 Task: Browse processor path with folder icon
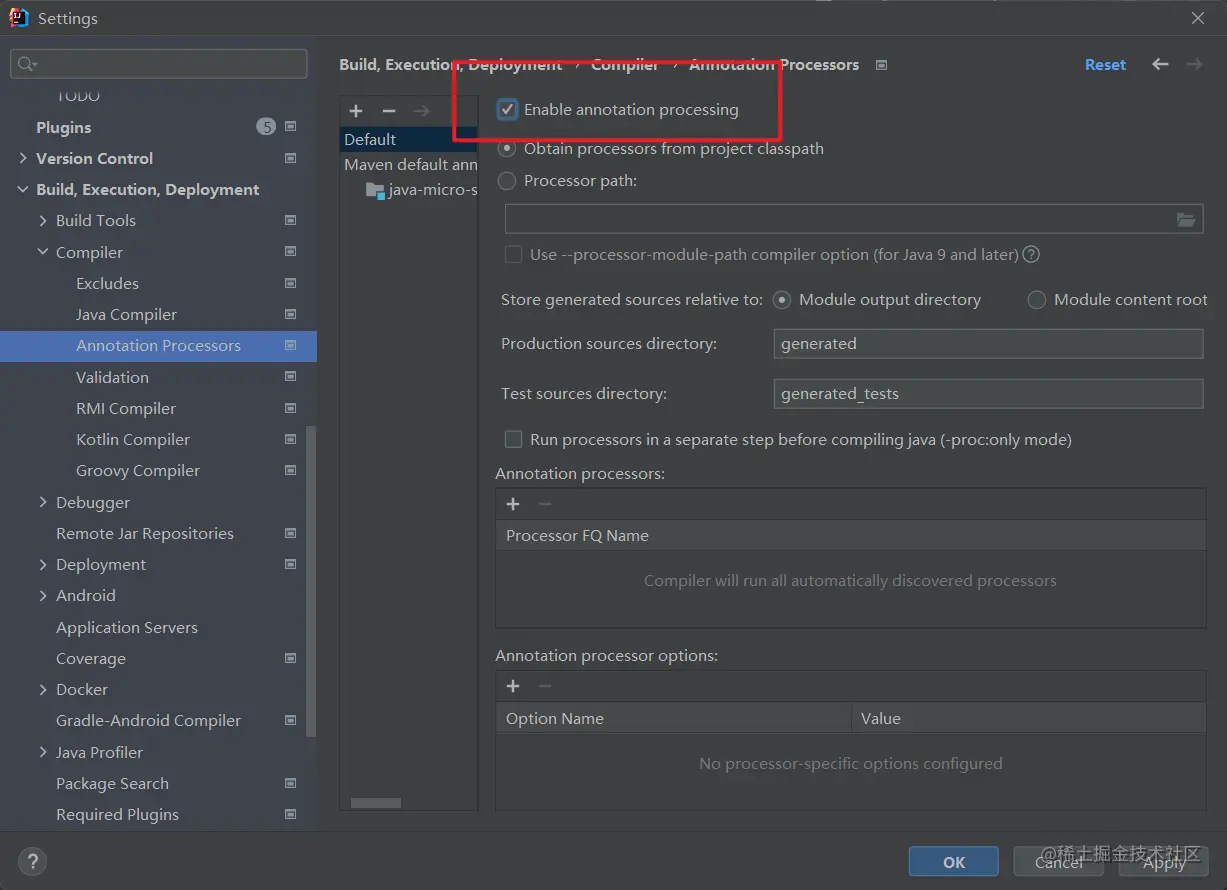click(x=1186, y=220)
